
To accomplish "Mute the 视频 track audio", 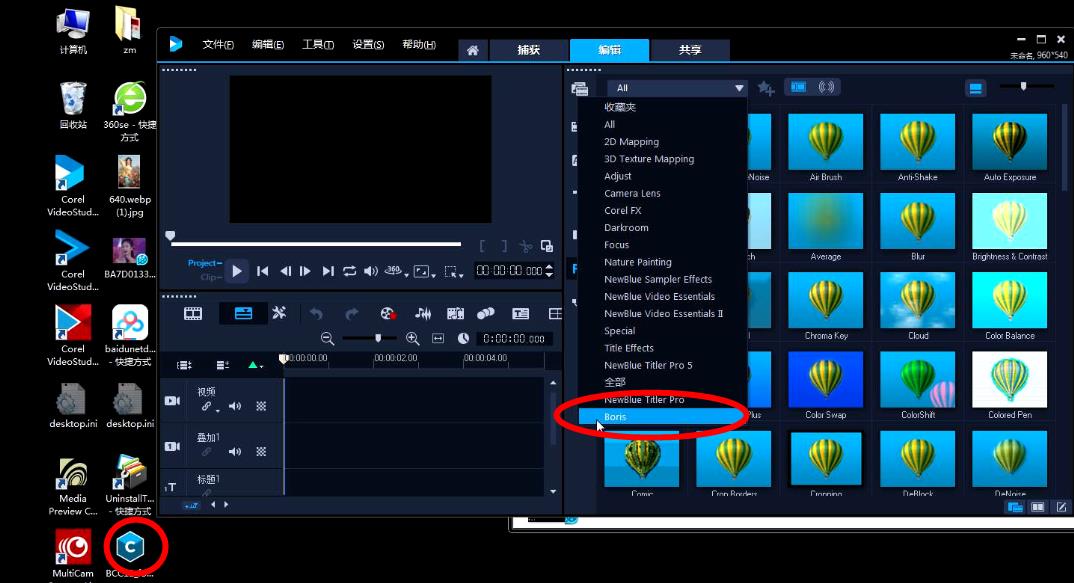I will click(x=235, y=406).
